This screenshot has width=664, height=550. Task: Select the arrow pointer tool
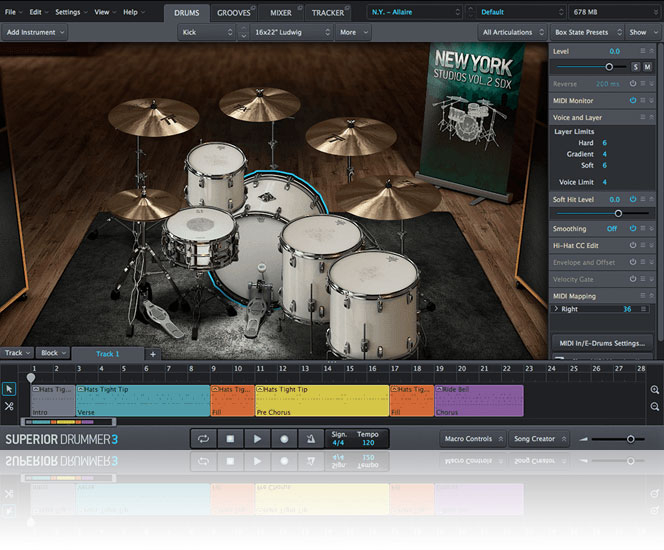tap(9, 389)
